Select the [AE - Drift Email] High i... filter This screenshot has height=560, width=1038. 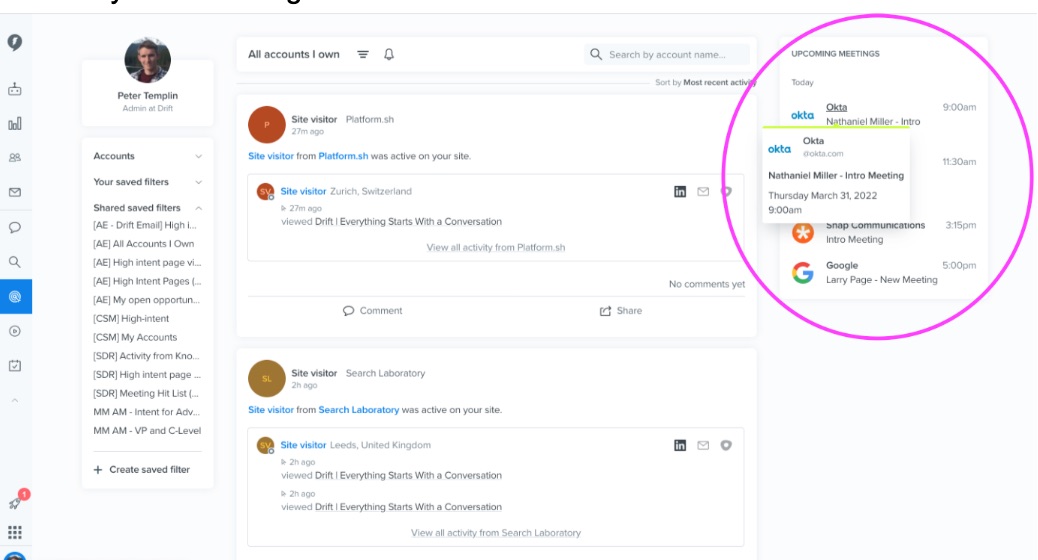(145, 225)
